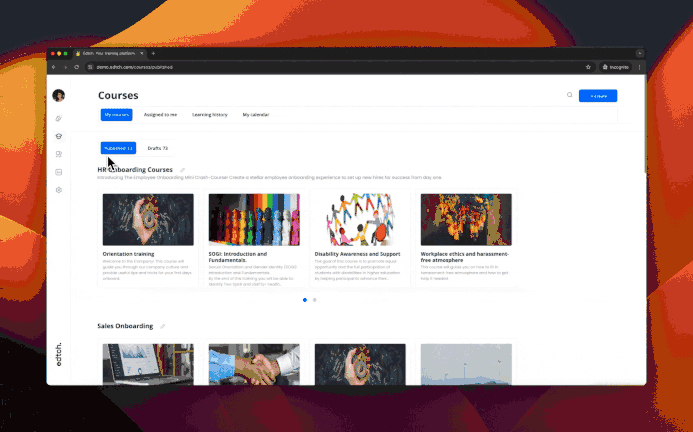Click SOGI: Introduction and Fundamentals title
Image resolution: width=693 pixels, height=432 pixels.
pyautogui.click(x=238, y=257)
